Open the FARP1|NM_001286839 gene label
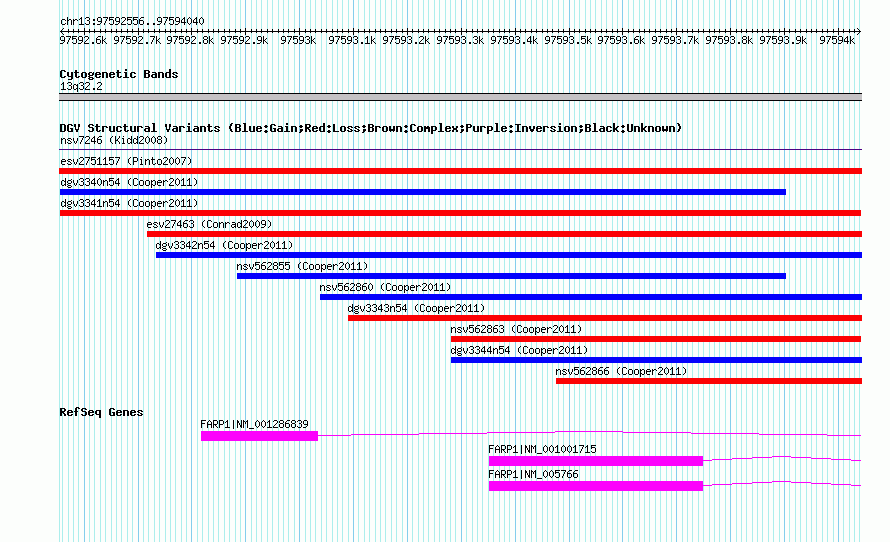This screenshot has width=890, height=542. [254, 424]
